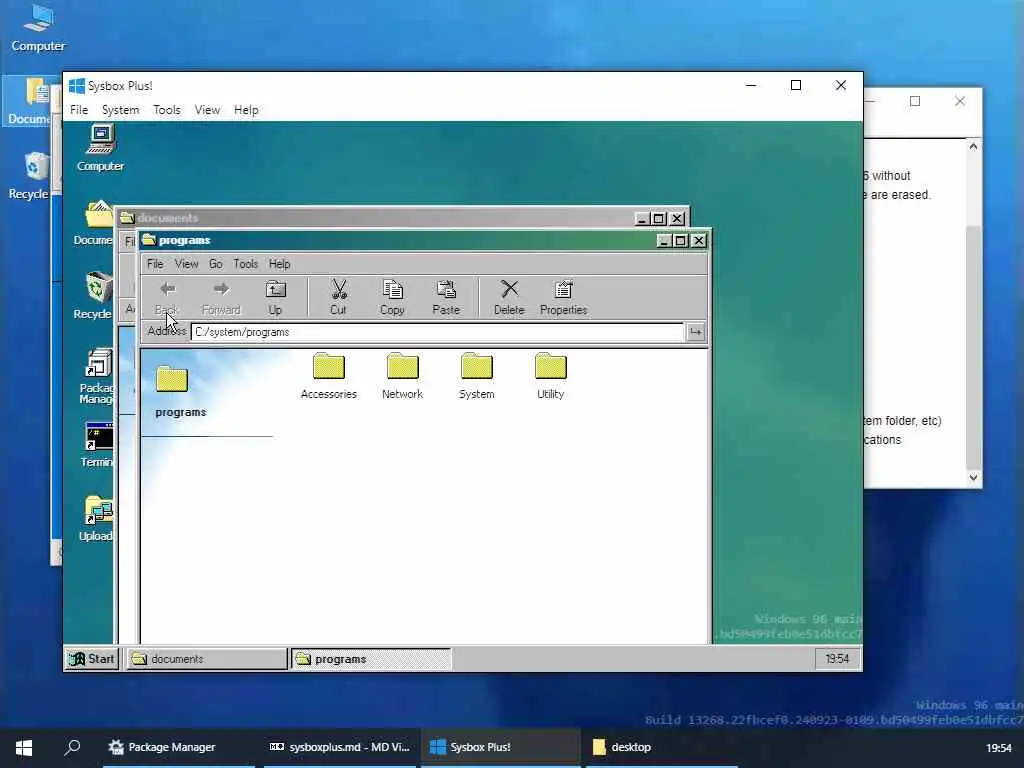Open Sysbox Plus! Help menu

coord(246,110)
